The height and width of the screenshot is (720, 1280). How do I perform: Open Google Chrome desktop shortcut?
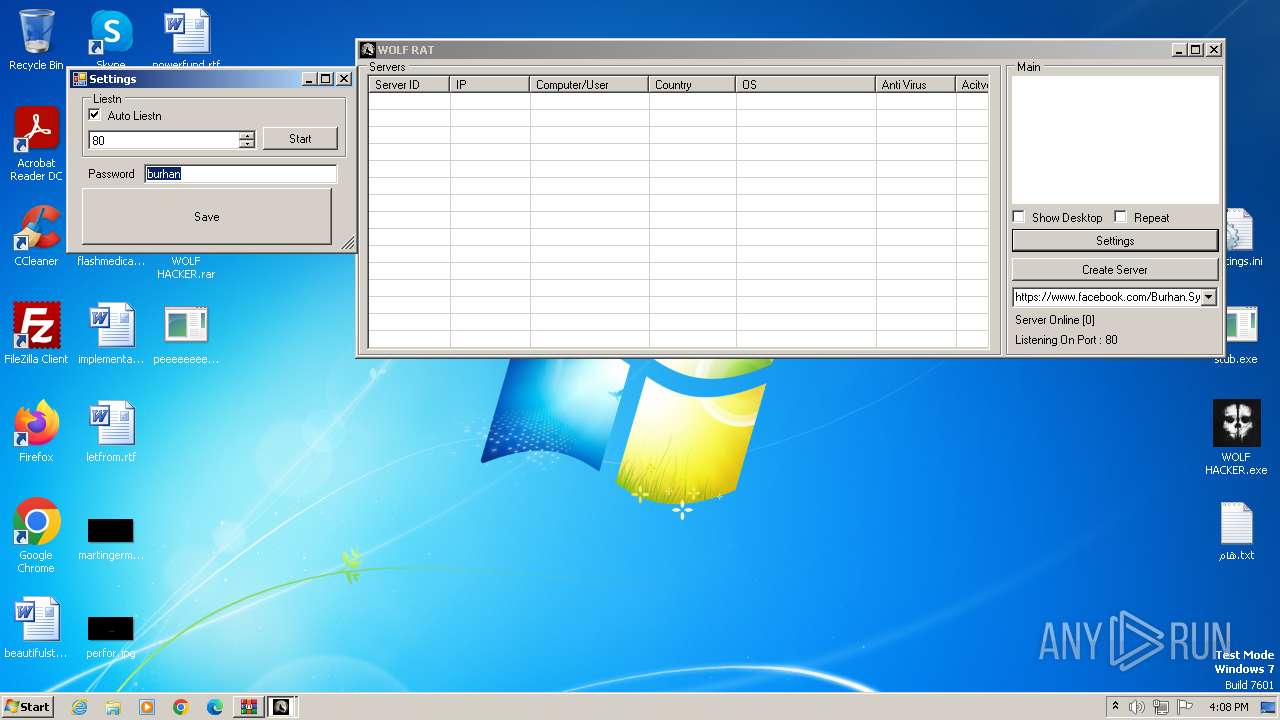[x=36, y=536]
